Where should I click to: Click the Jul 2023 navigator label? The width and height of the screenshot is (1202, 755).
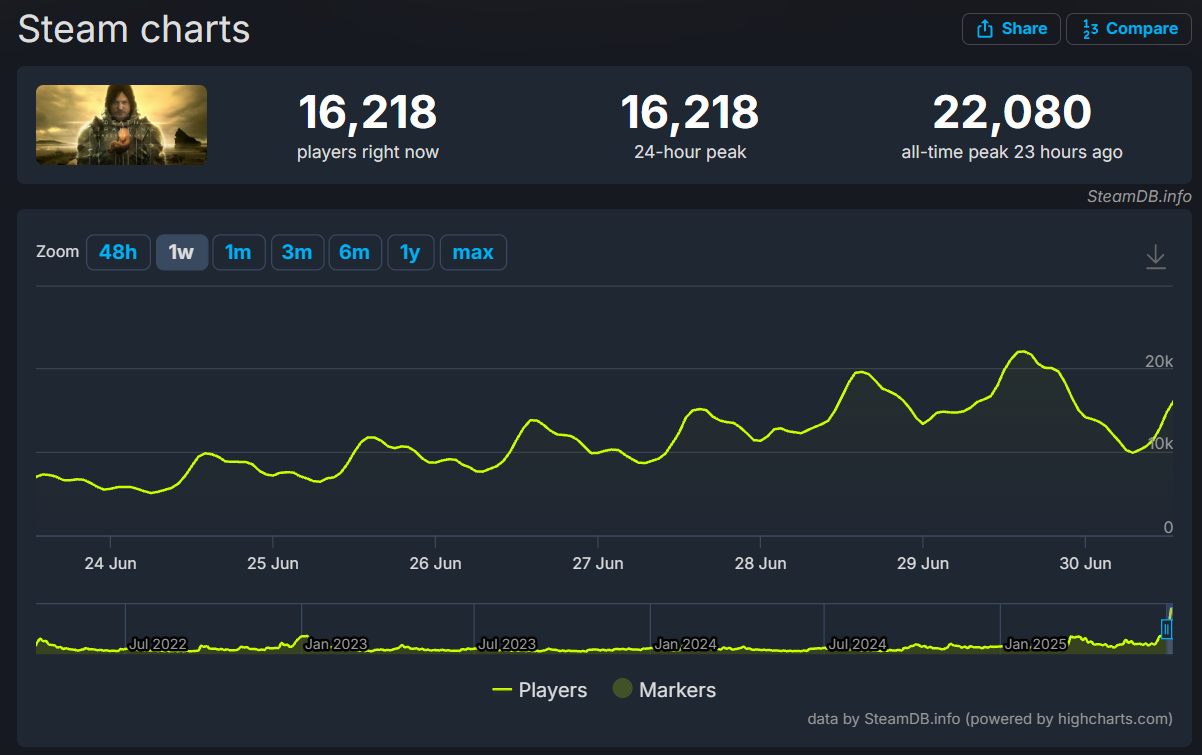[x=507, y=644]
